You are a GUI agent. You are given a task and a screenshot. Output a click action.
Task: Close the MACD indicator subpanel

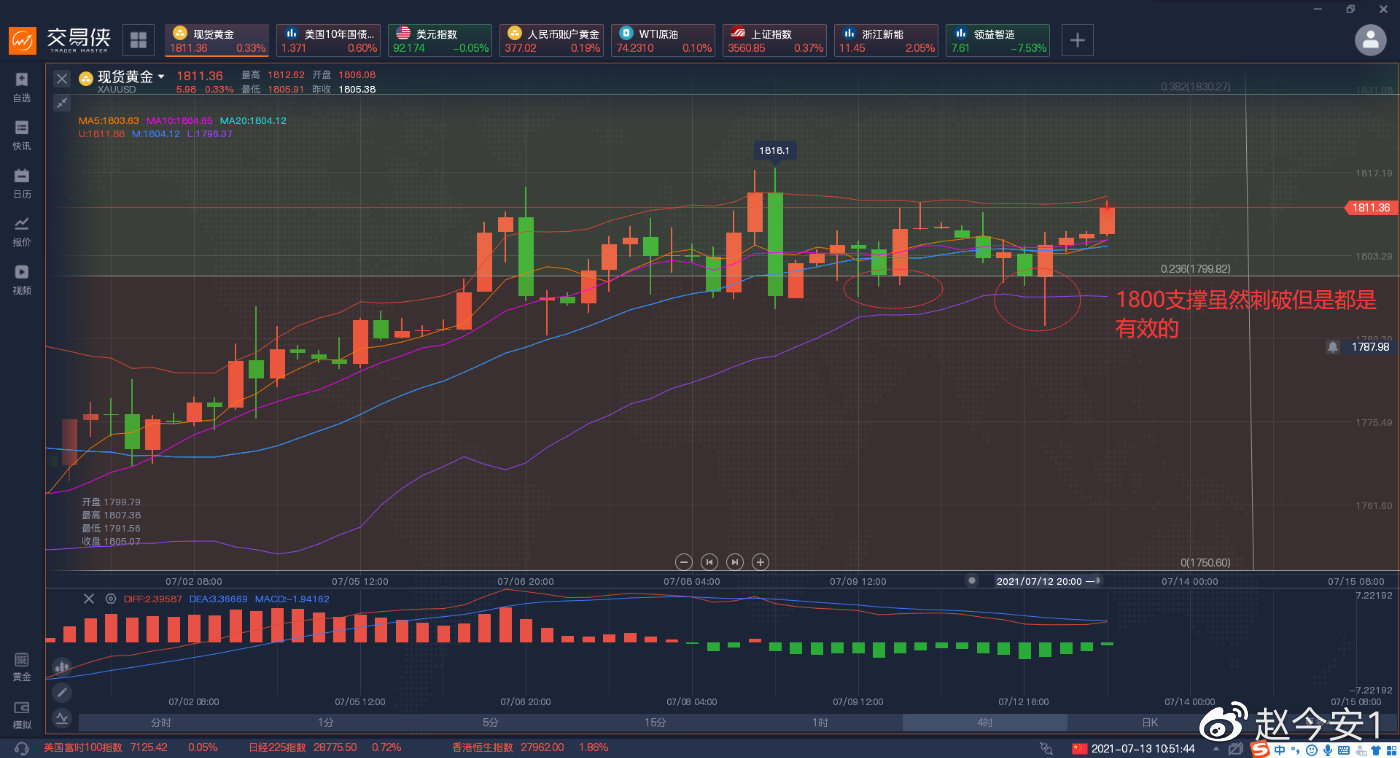[88, 599]
